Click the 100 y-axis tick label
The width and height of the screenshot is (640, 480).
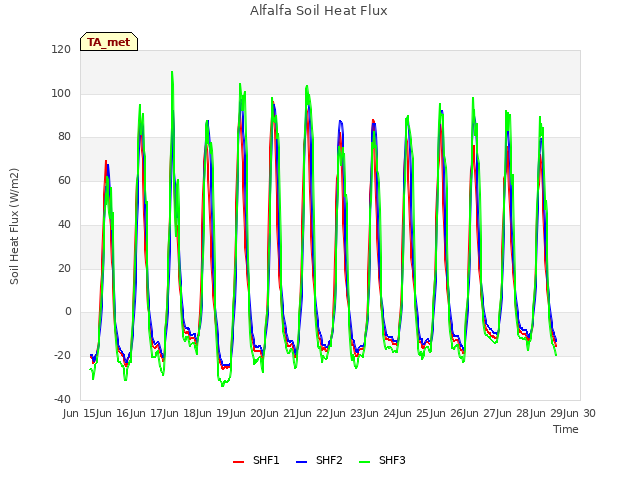pyautogui.click(x=61, y=93)
